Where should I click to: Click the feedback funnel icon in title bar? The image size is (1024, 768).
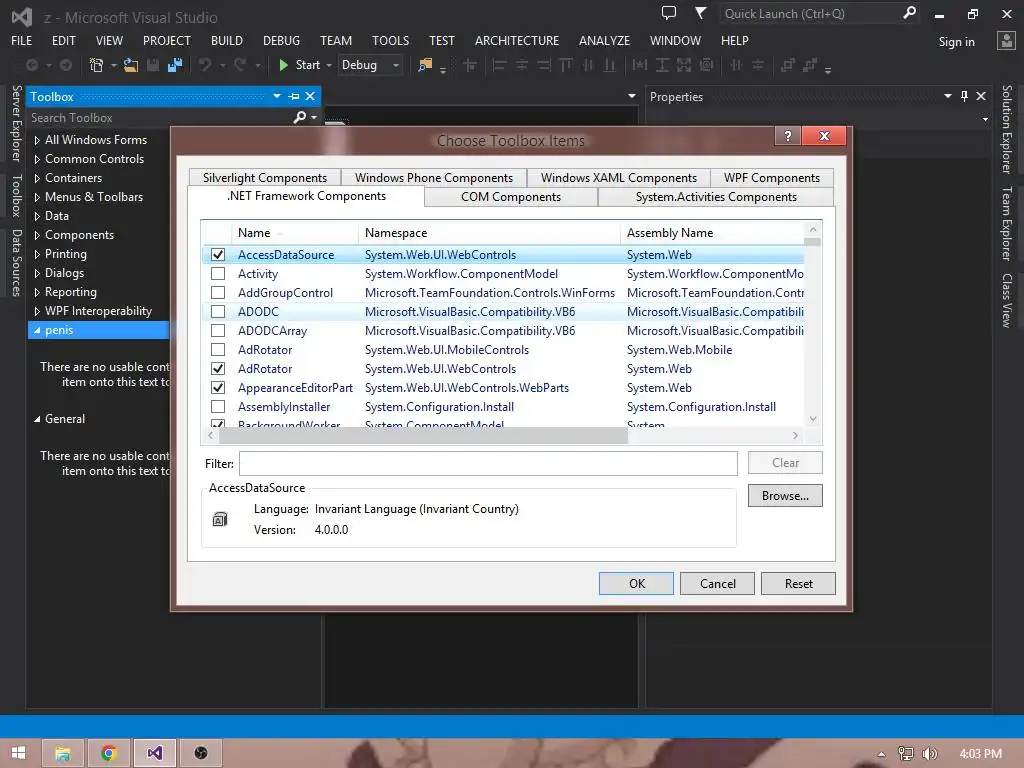[700, 12]
